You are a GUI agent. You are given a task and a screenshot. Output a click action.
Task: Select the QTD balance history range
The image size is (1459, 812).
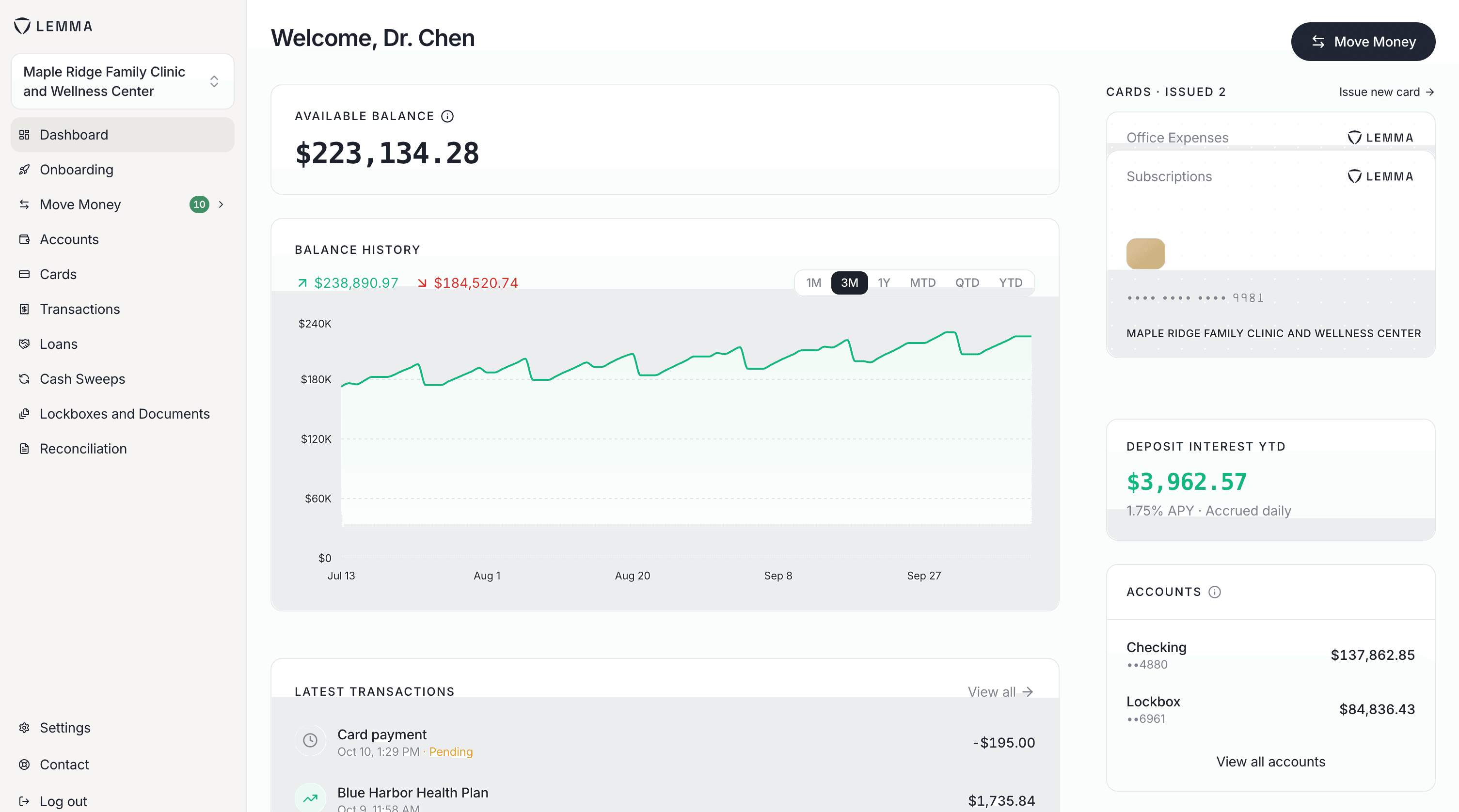point(967,282)
